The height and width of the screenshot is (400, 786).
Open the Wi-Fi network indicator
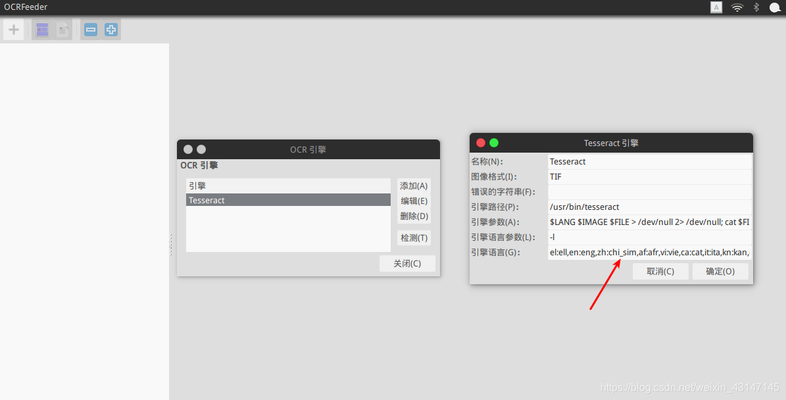coord(737,7)
